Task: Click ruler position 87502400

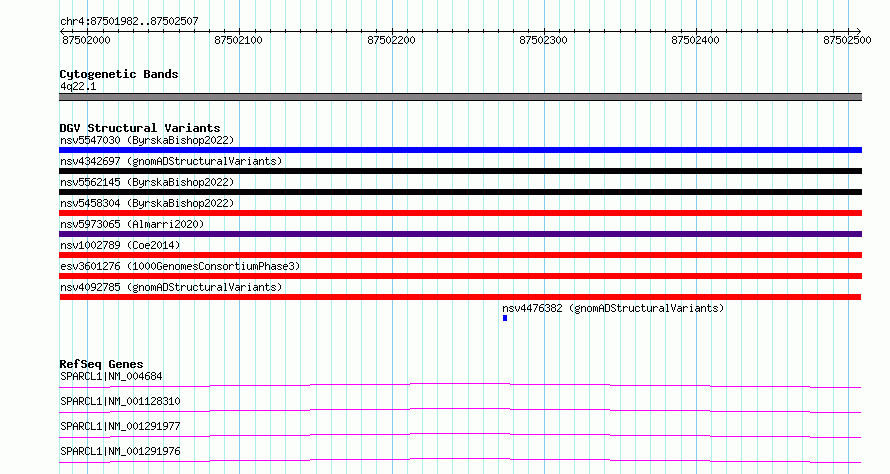Action: (x=695, y=40)
